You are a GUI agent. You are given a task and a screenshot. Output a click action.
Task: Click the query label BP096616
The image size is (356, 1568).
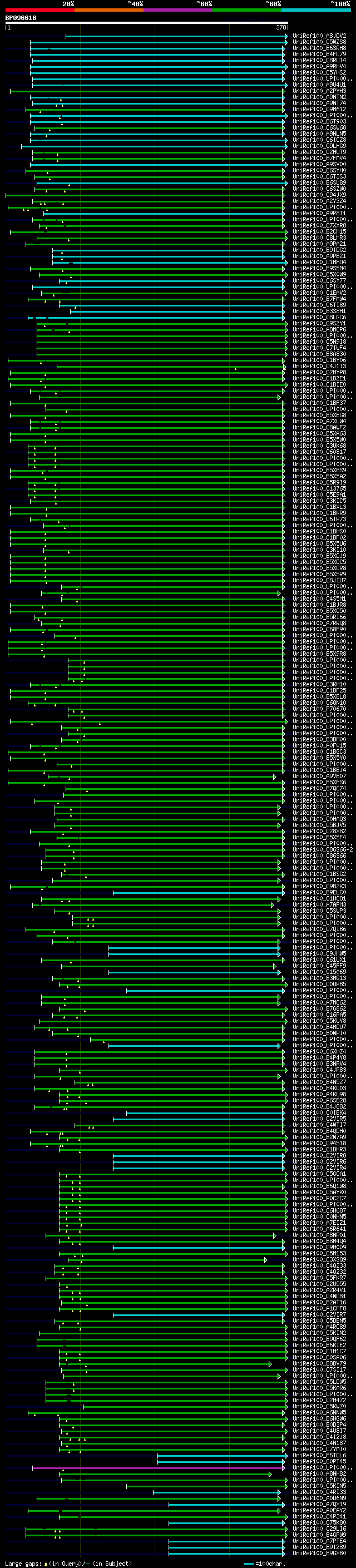(21, 18)
